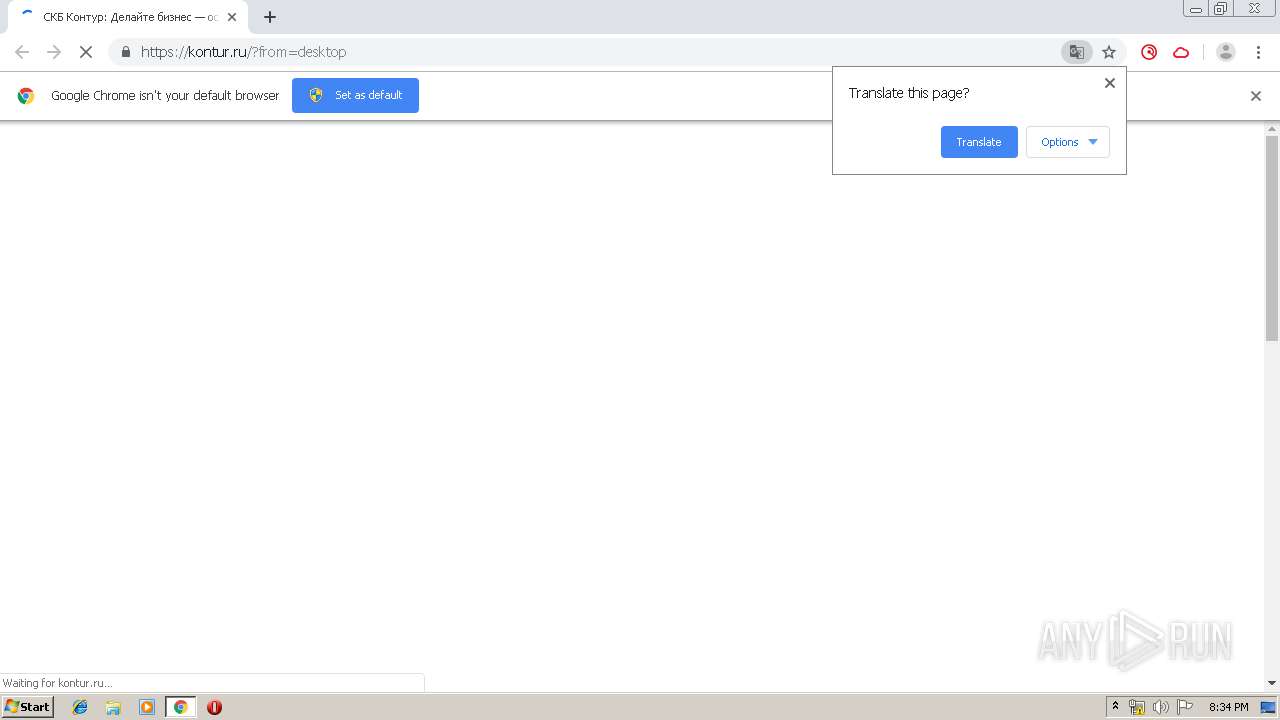The width and height of the screenshot is (1280, 720).
Task: Open the volume tray icon
Action: [x=1161, y=707]
